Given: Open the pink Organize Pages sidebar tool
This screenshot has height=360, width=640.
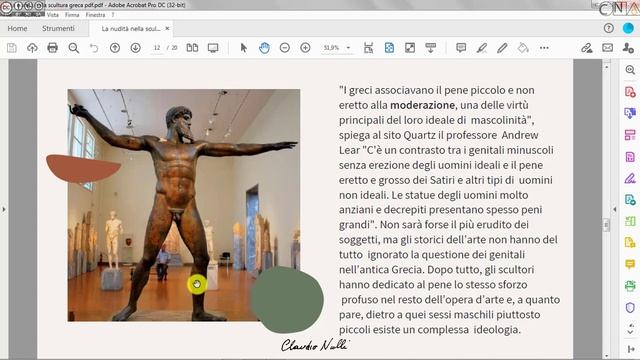Looking at the screenshot, I should point(630,135).
